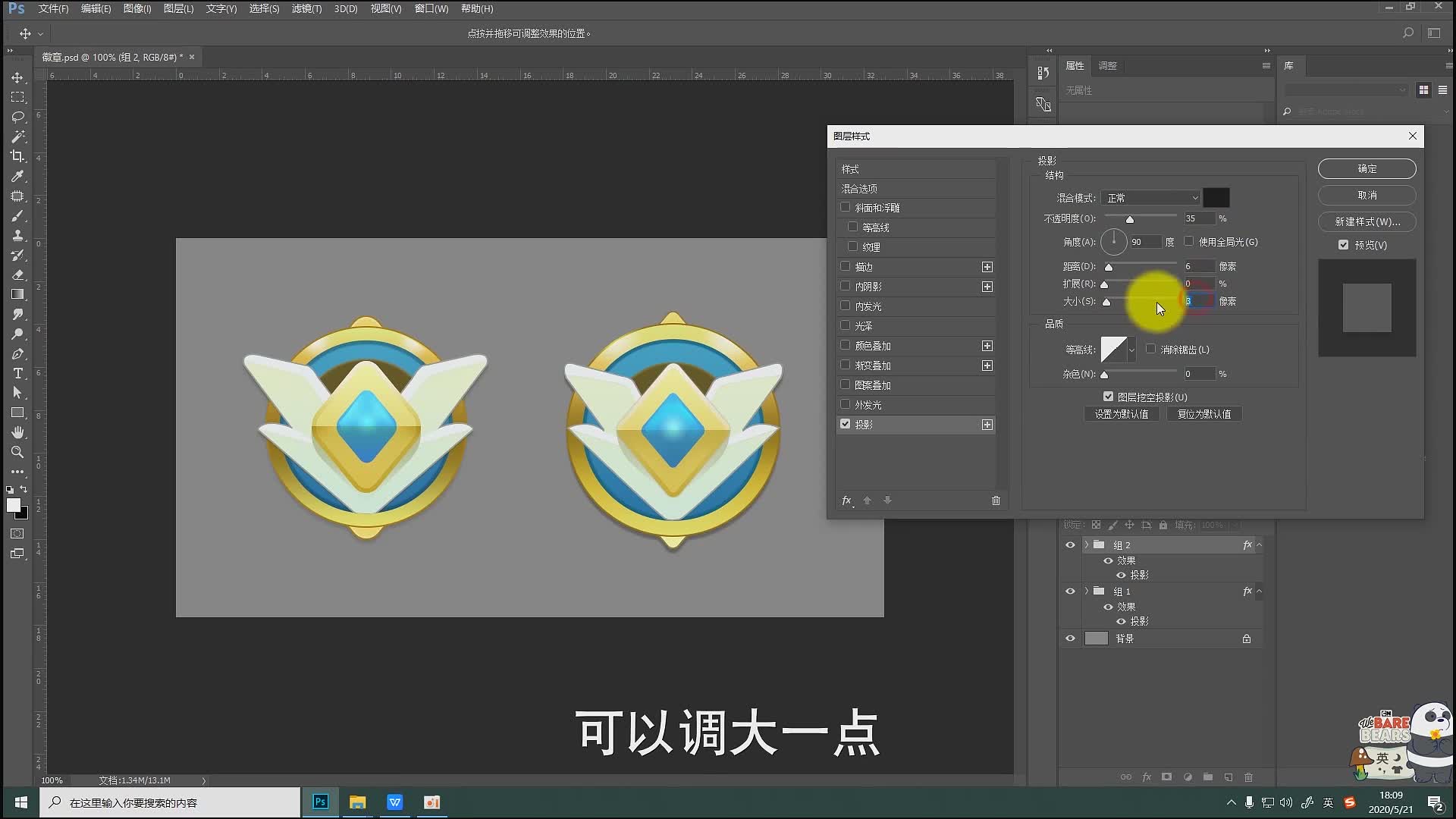Create new group folder icon in Layers panel
This screenshot has width=1456, height=819.
(x=1208, y=777)
